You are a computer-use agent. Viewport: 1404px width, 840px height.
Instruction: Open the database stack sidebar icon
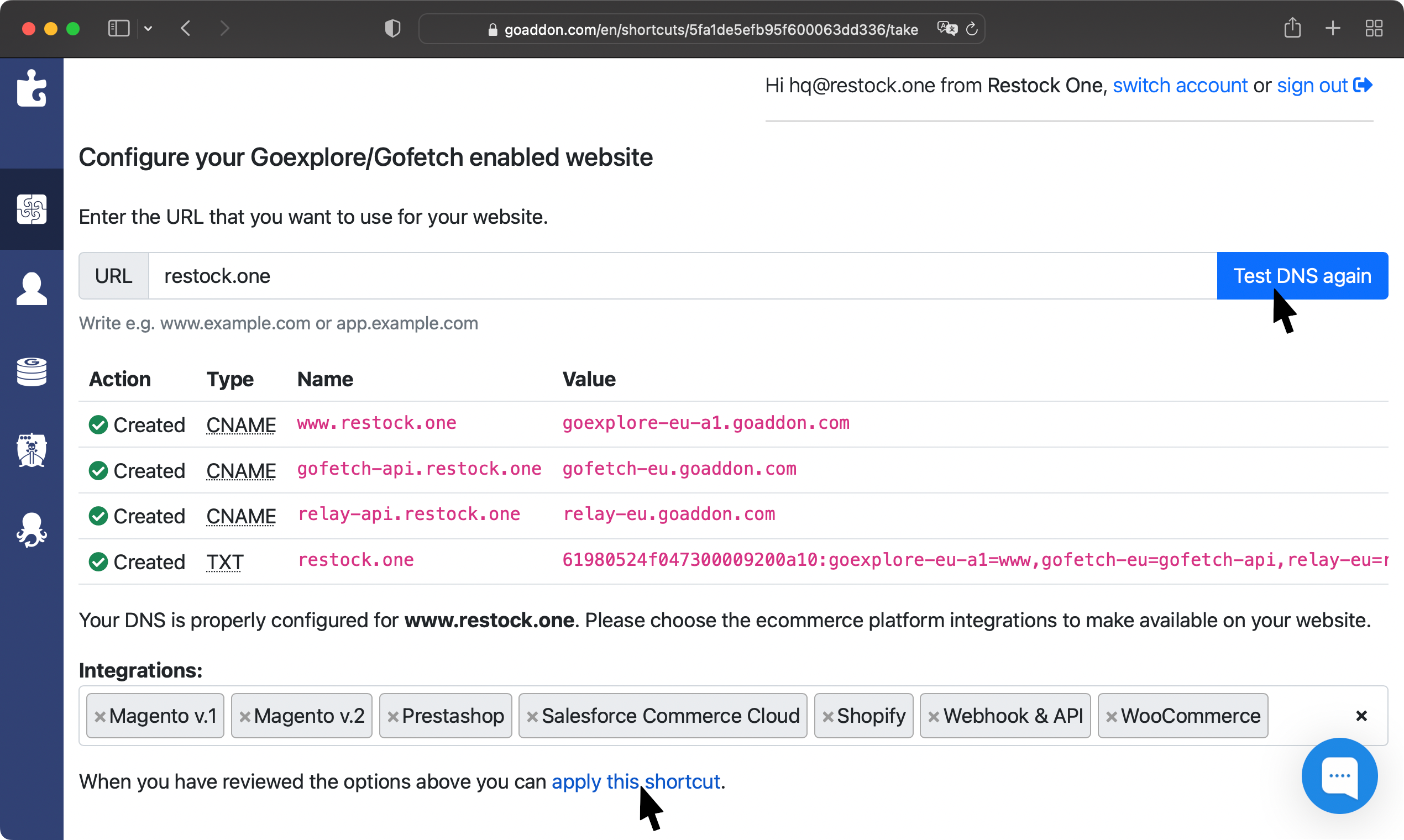32,371
